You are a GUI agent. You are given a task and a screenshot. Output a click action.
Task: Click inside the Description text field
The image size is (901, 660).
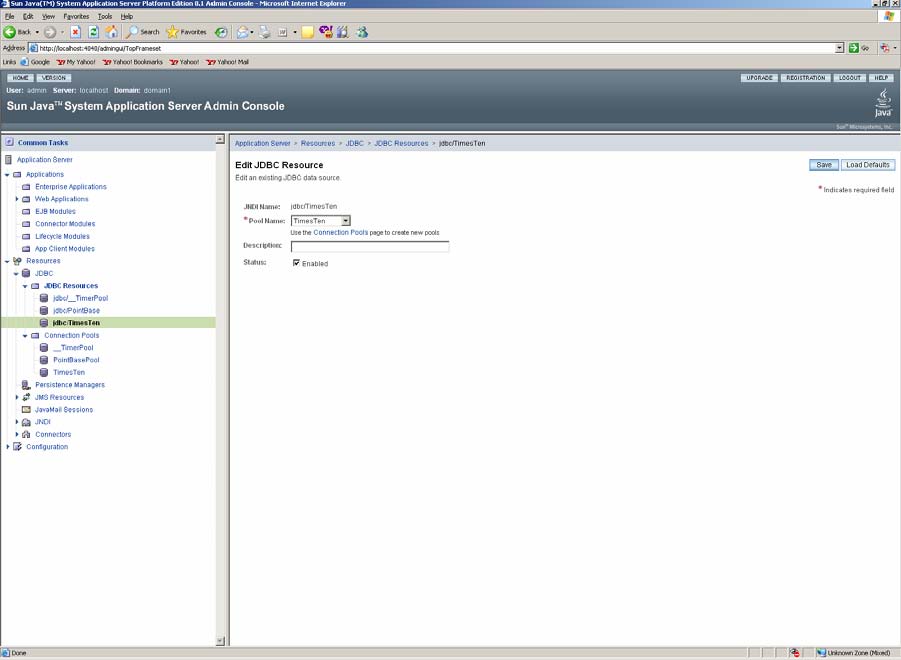pyautogui.click(x=369, y=246)
